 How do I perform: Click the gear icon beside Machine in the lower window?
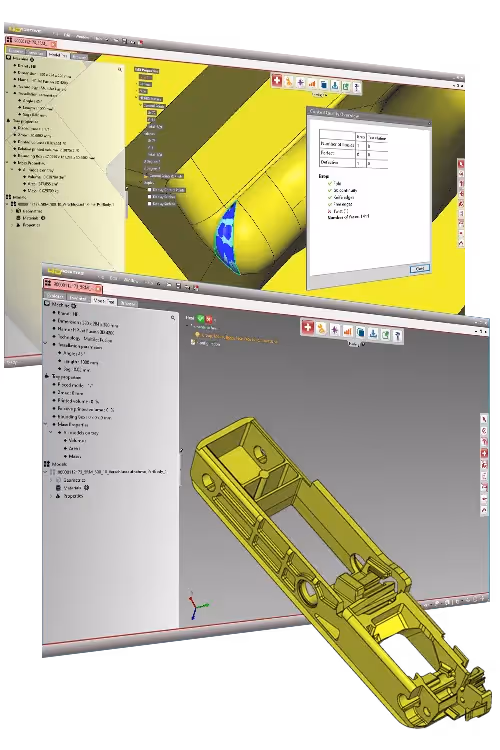74,305
